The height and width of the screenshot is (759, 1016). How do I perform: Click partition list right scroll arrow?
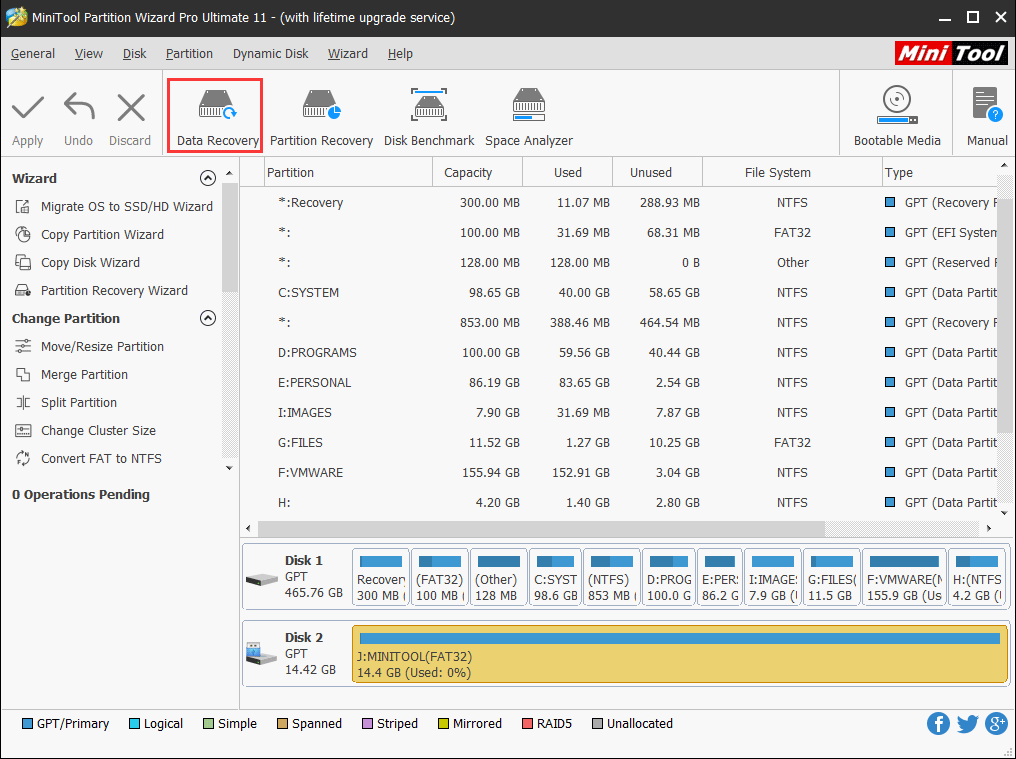point(989,528)
